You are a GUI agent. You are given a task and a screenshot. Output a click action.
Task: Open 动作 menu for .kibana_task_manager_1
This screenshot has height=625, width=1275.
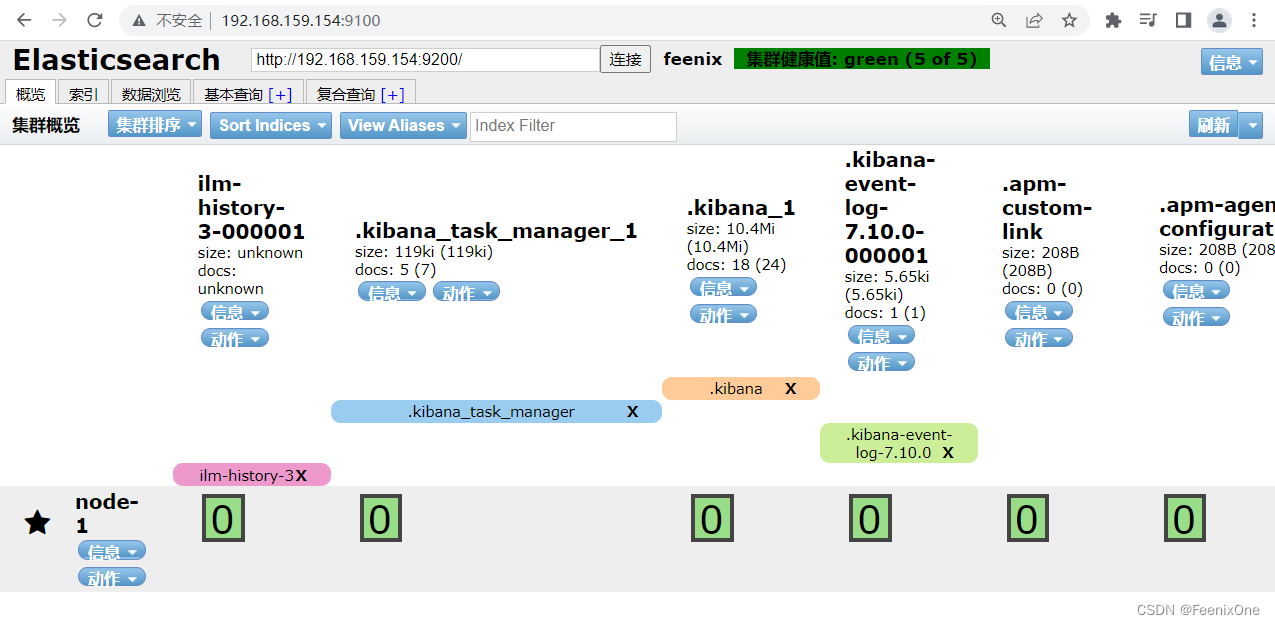pos(466,292)
